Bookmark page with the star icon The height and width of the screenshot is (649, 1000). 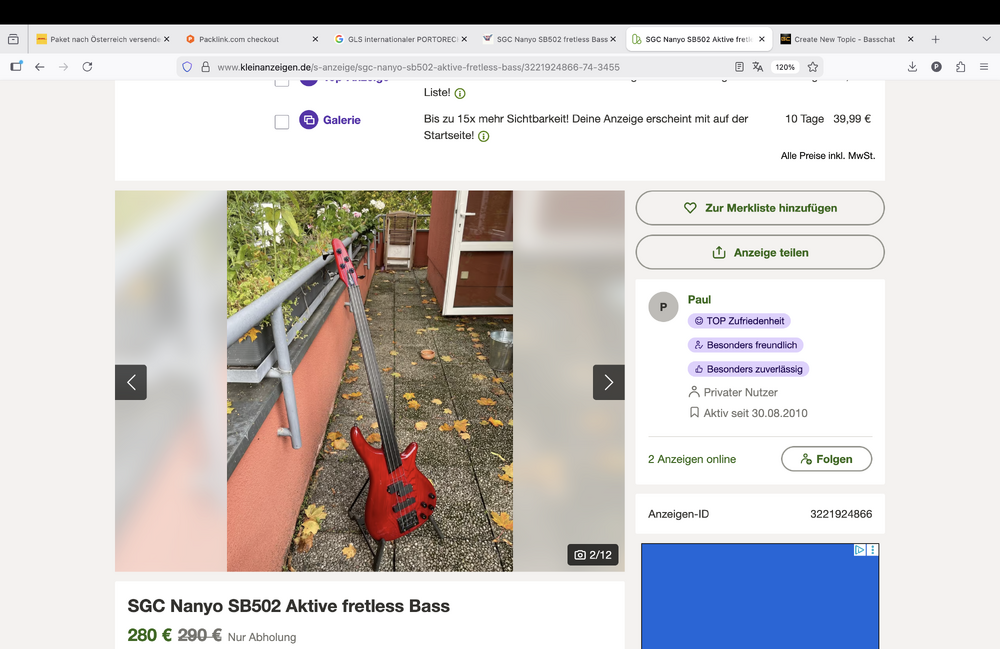813,67
